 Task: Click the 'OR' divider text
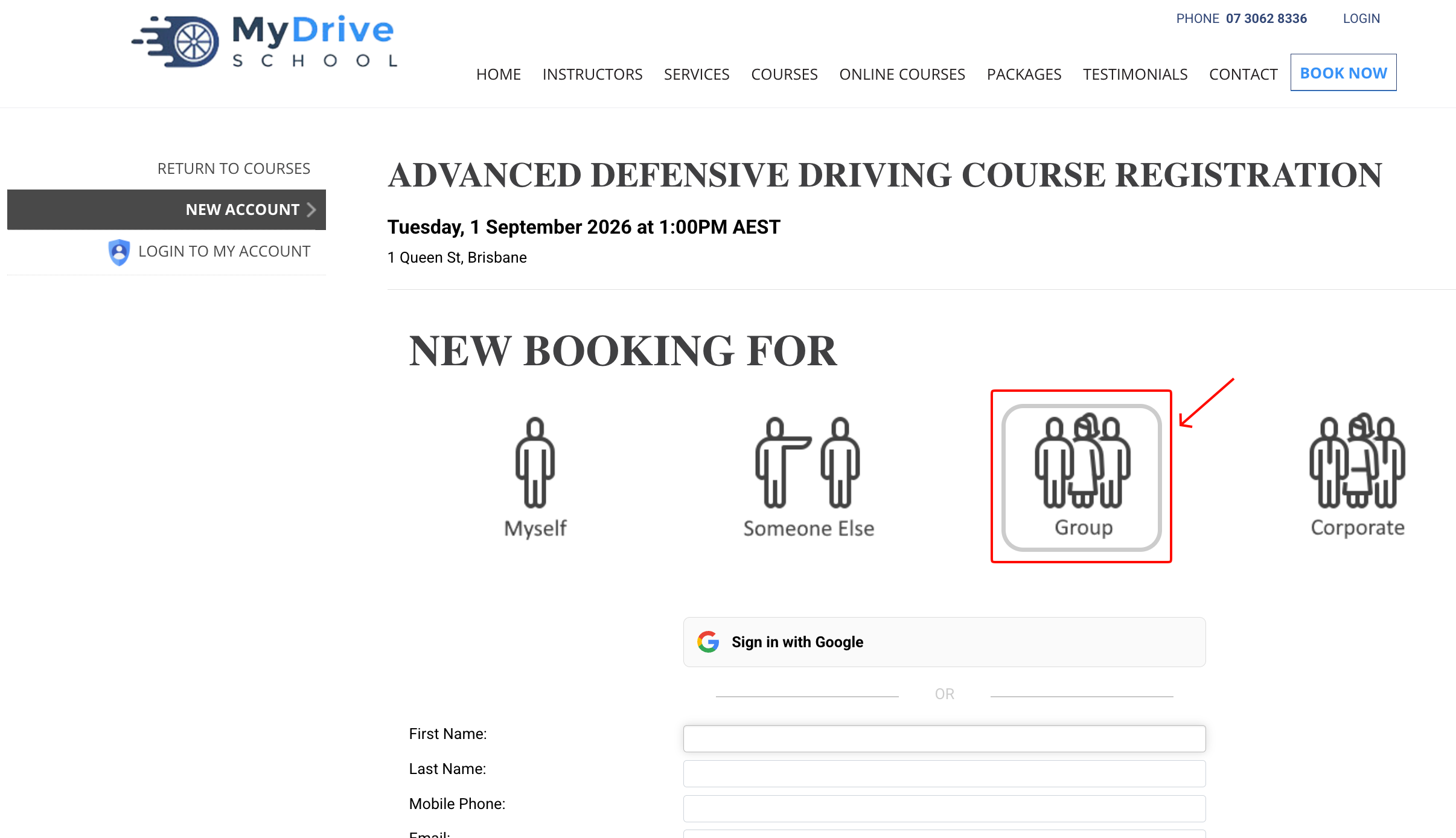click(x=944, y=694)
